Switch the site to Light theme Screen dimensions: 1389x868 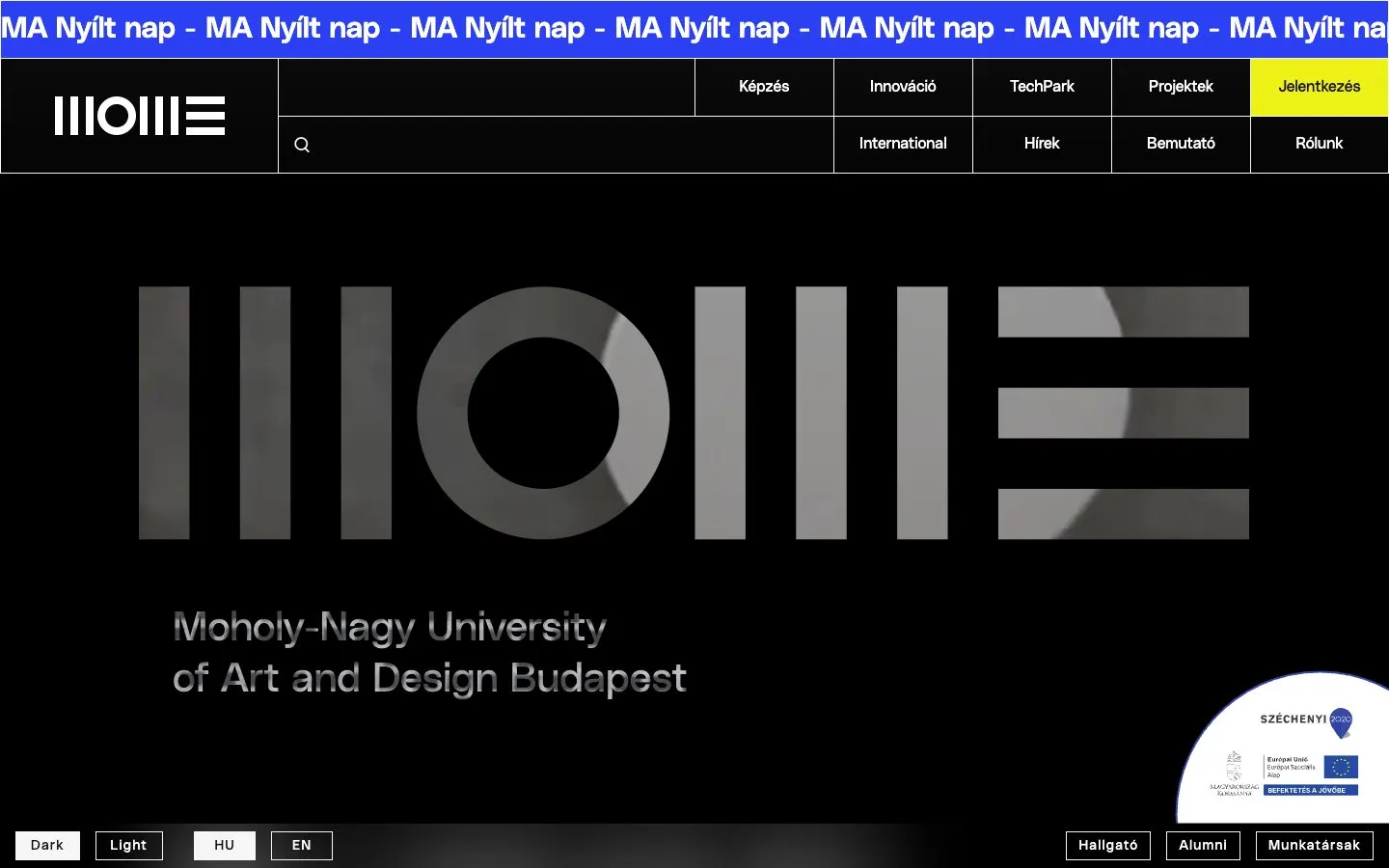[x=128, y=846]
